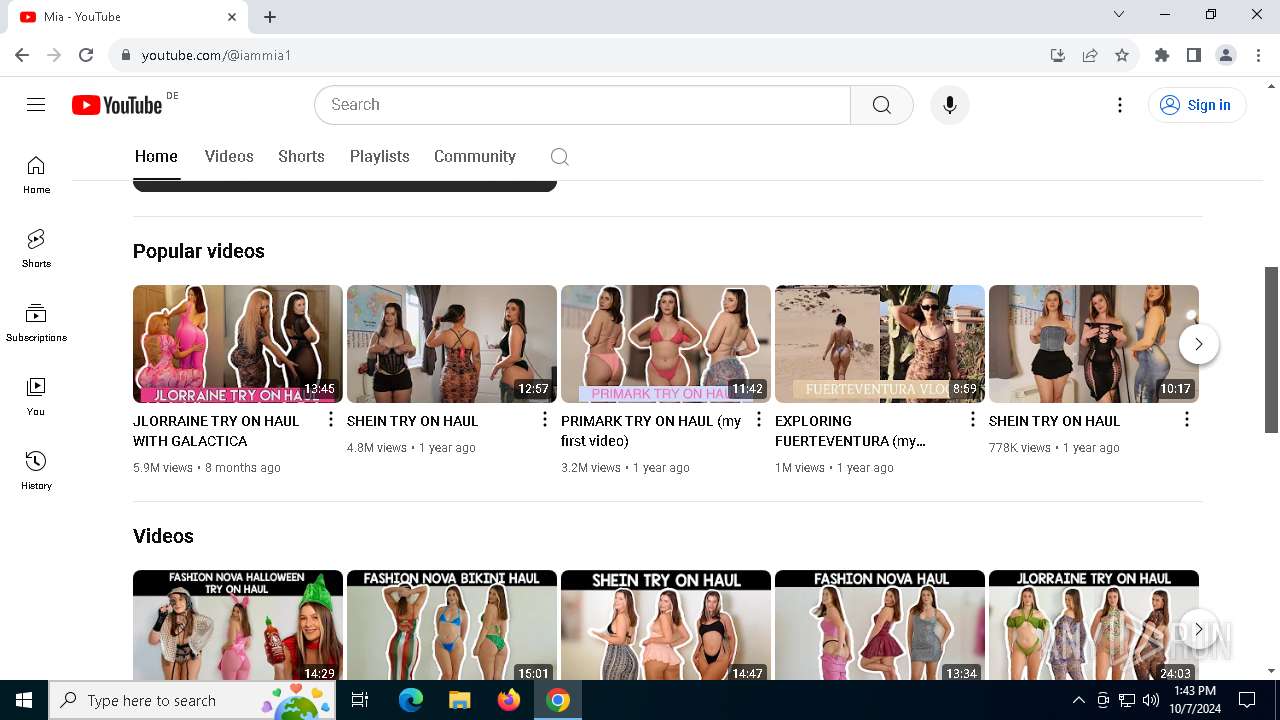Click the address bar URL
The height and width of the screenshot is (720, 1280).
[x=216, y=55]
